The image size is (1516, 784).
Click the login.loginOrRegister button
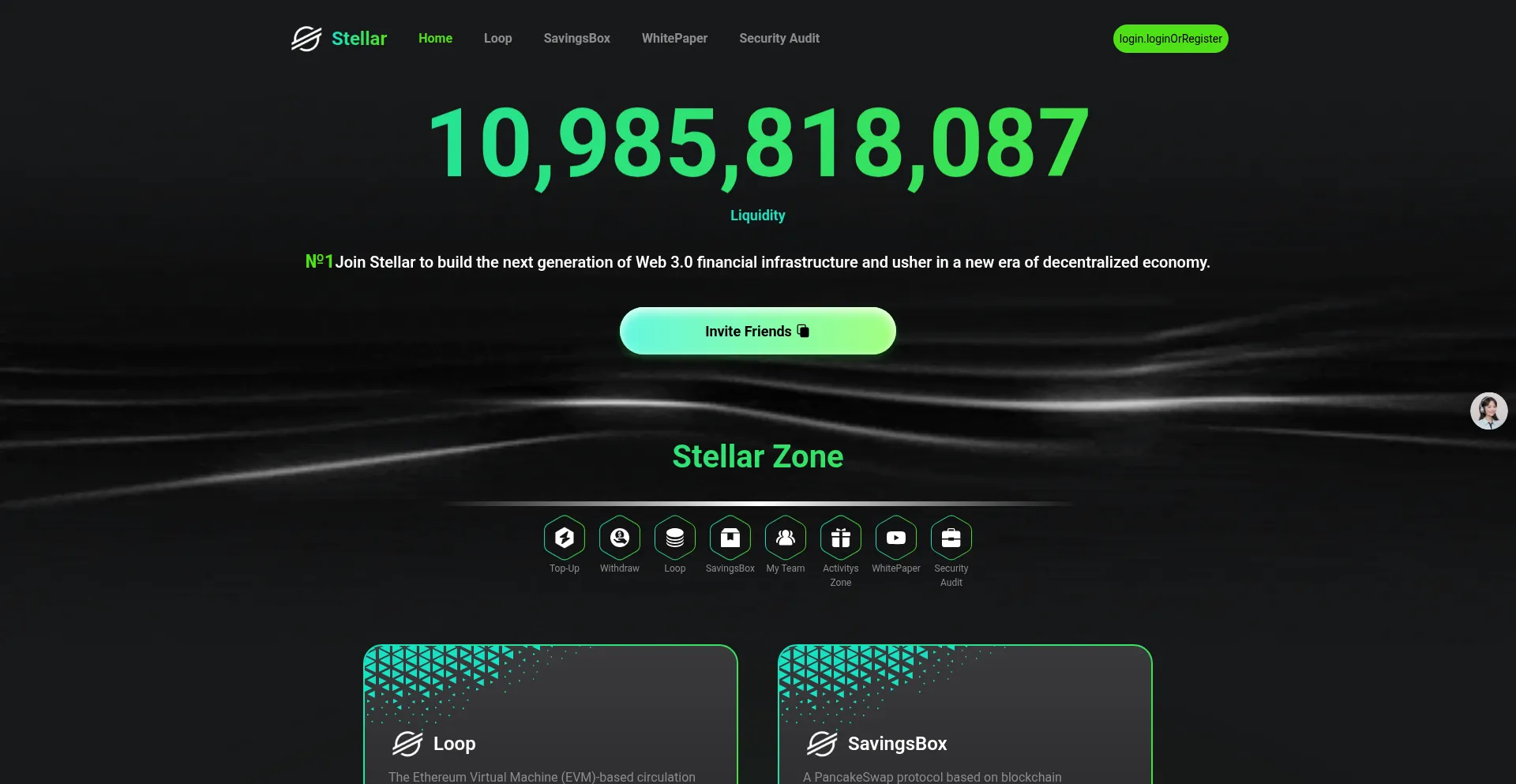pos(1171,39)
